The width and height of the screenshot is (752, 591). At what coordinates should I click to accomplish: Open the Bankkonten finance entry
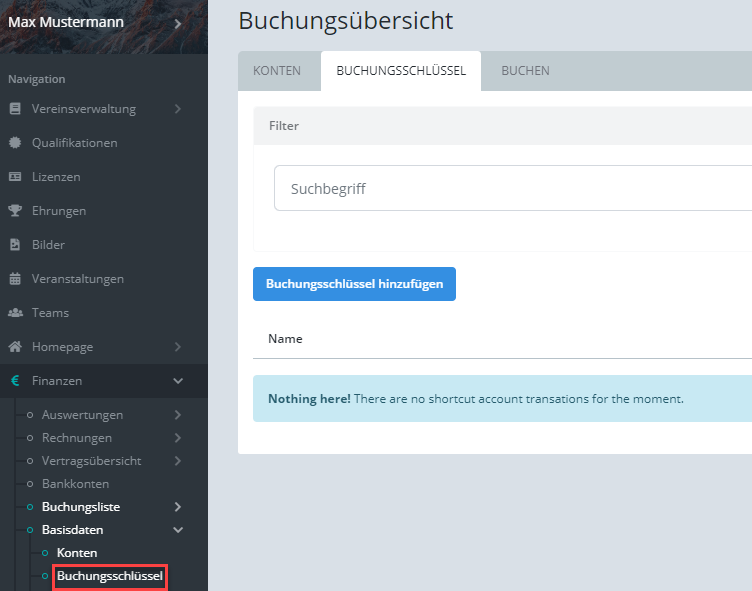[75, 484]
